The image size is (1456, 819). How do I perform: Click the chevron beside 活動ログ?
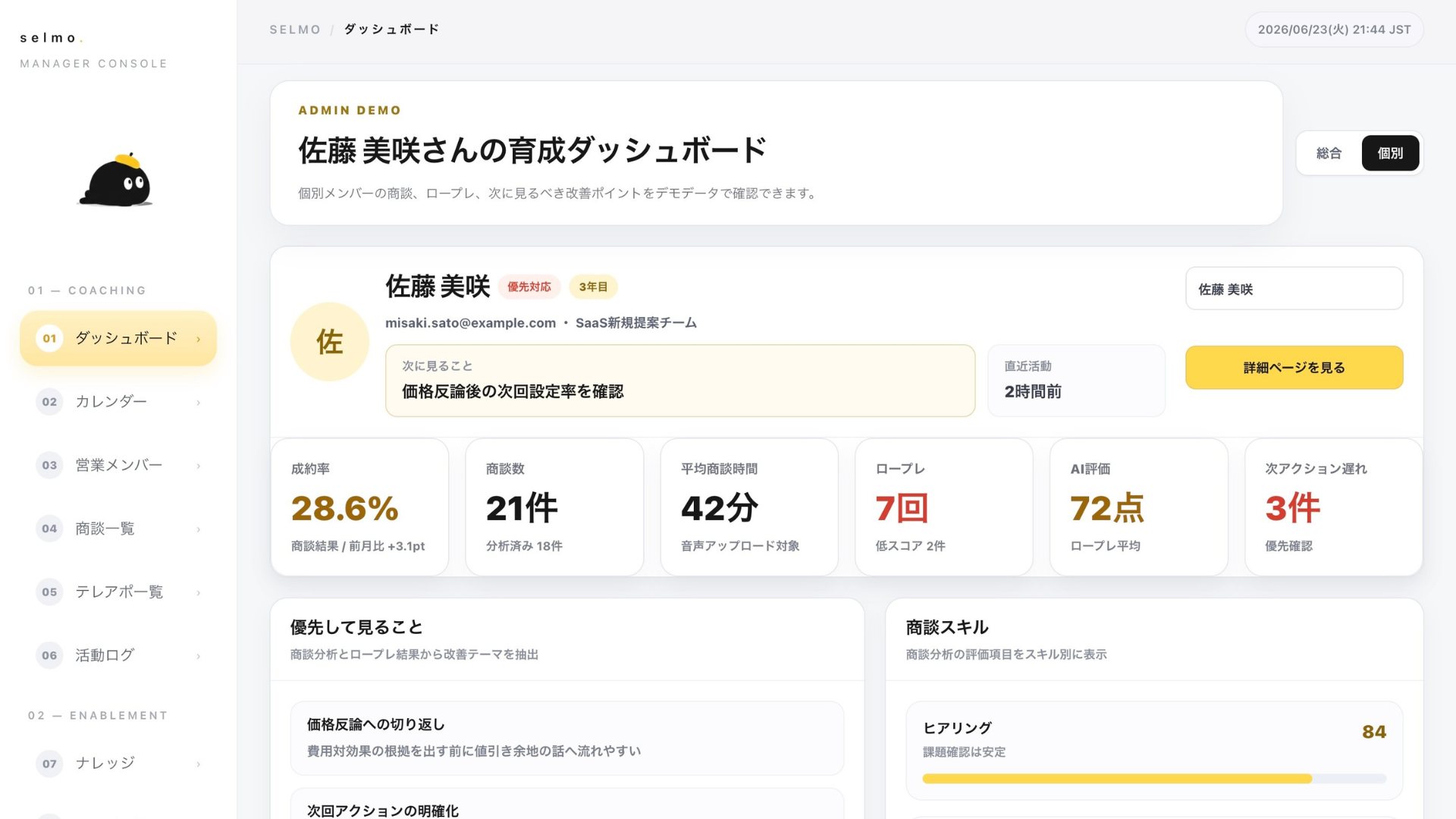click(x=199, y=656)
